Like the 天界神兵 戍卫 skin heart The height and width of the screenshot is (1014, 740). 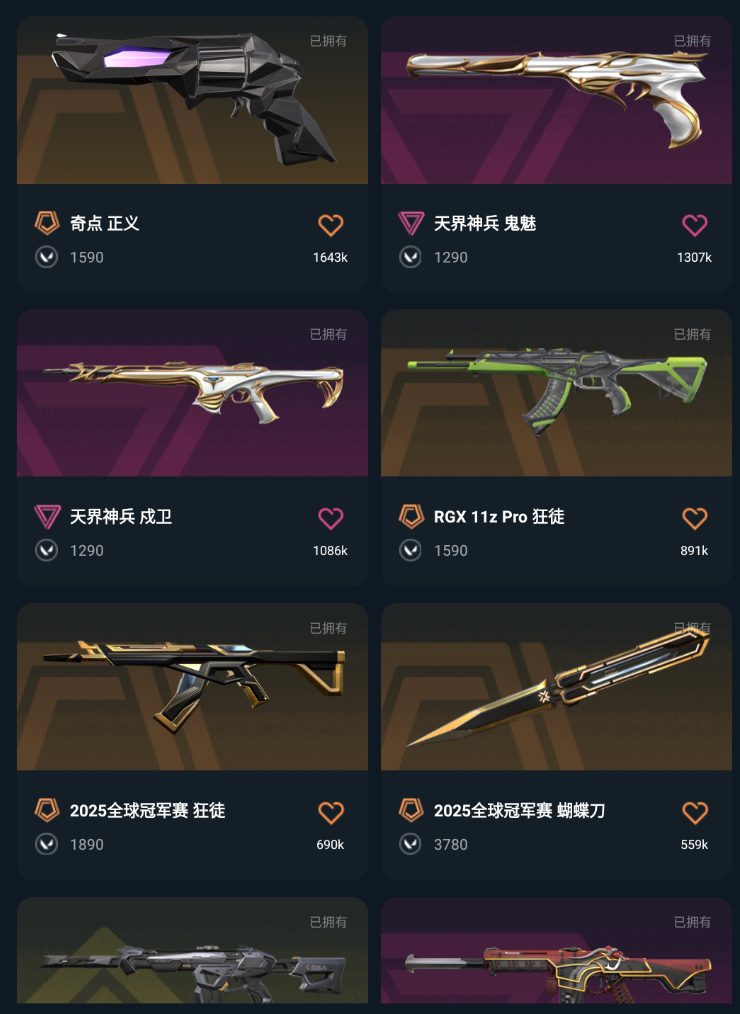point(331,518)
